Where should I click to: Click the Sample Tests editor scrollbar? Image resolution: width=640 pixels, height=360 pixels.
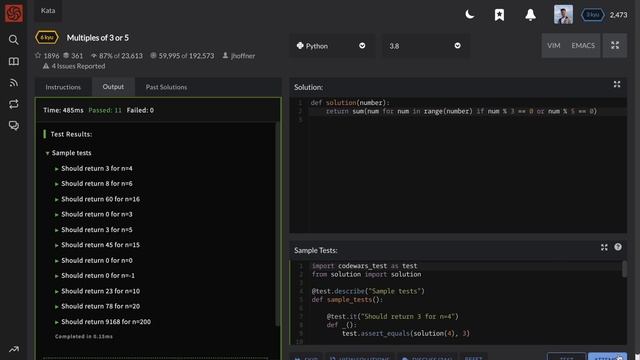pyautogui.click(x=624, y=269)
